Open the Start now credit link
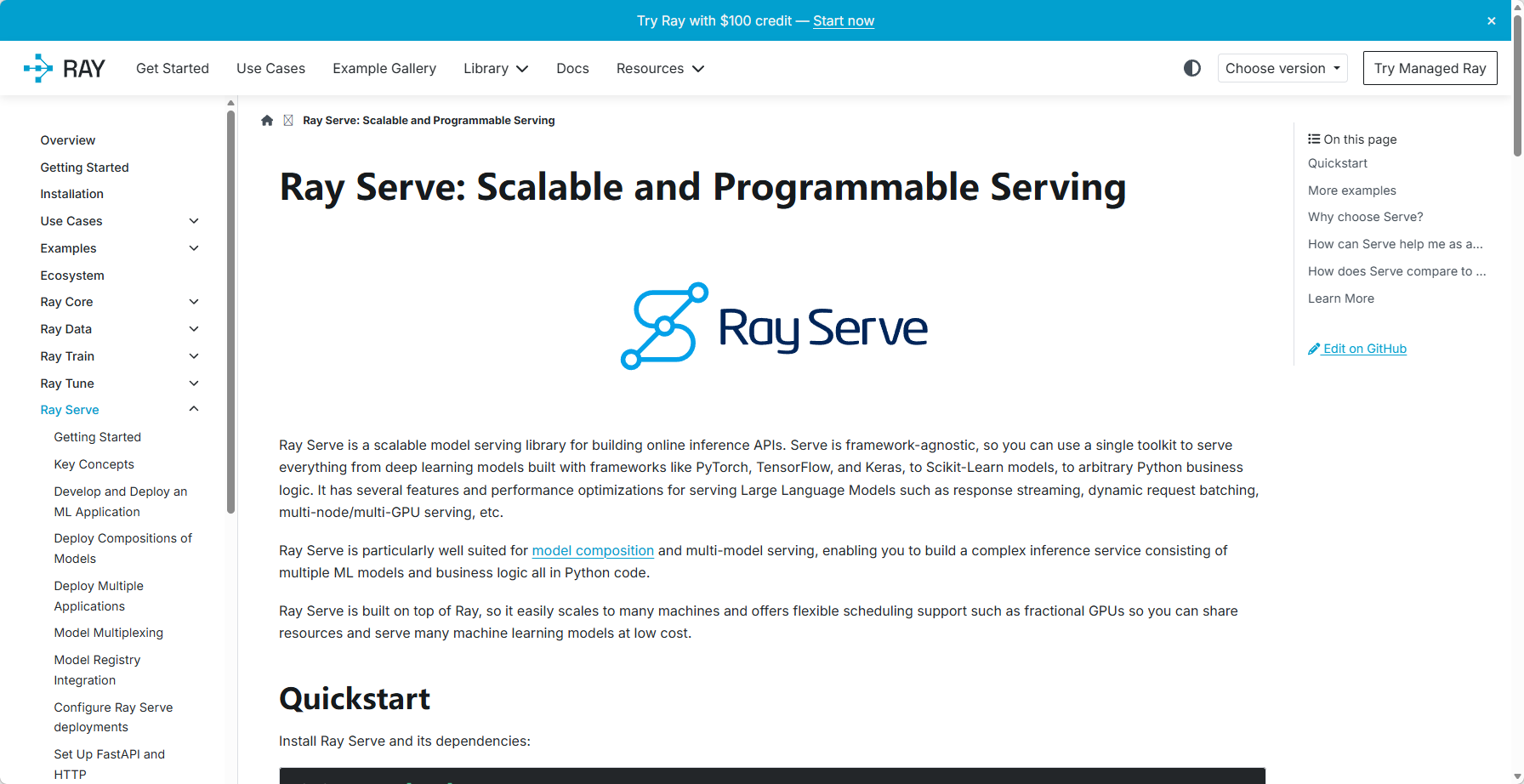 point(844,20)
